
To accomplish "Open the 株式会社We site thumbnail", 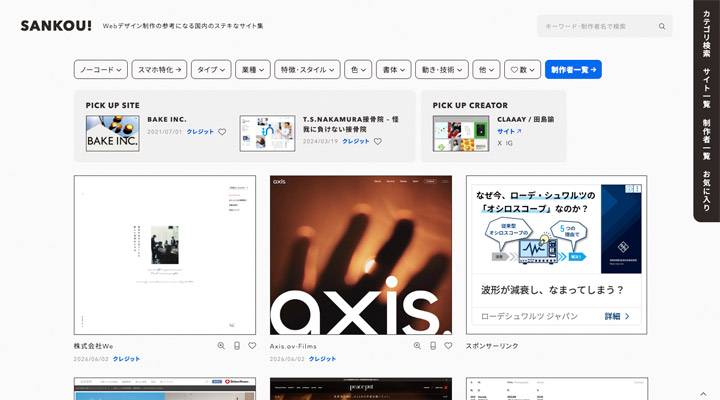I will point(165,255).
